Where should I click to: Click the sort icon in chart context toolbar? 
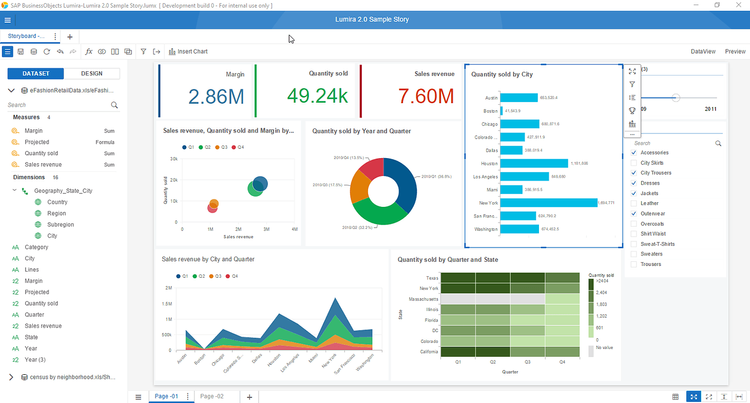click(x=632, y=98)
